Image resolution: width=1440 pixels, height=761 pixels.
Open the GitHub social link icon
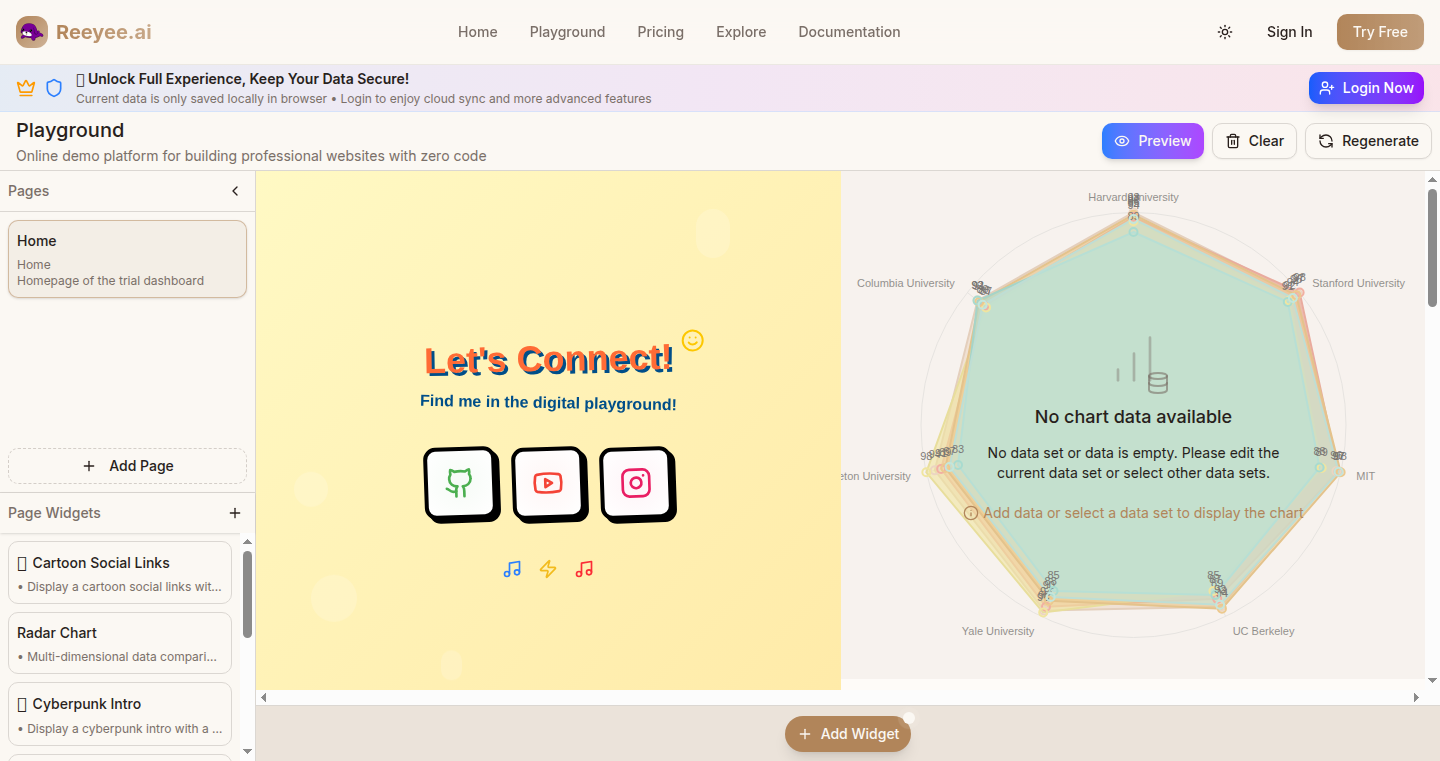point(460,484)
